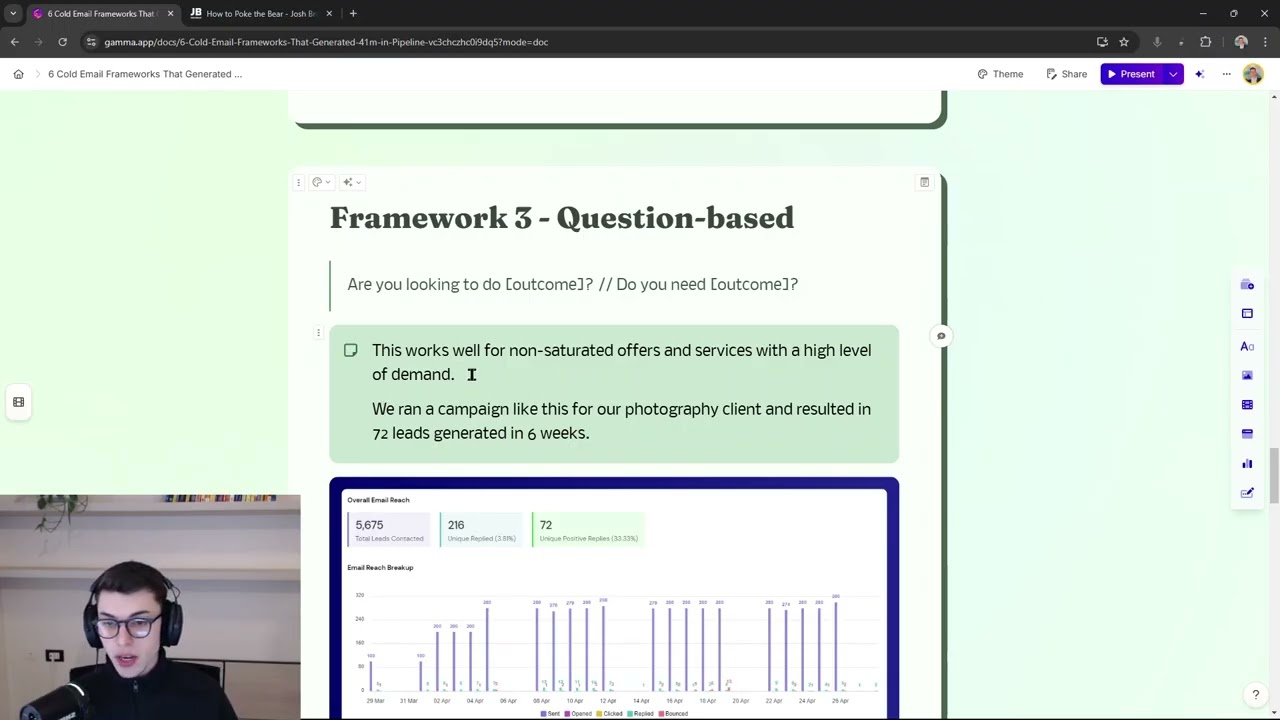Screen dimensions: 1280x720
Task: Open the comment bubble beside the callout
Action: [941, 336]
